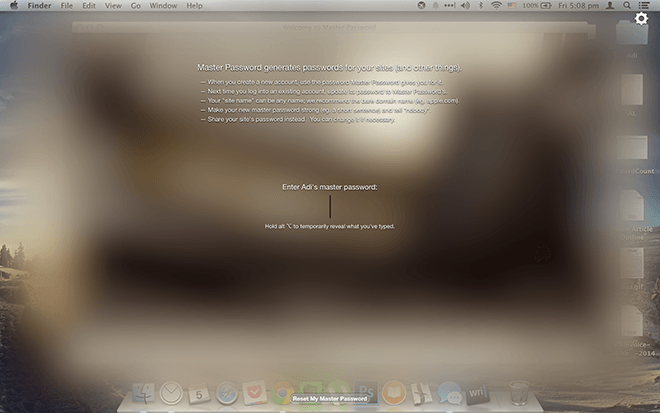Open the Messages chat bubbles icon

(x=449, y=394)
